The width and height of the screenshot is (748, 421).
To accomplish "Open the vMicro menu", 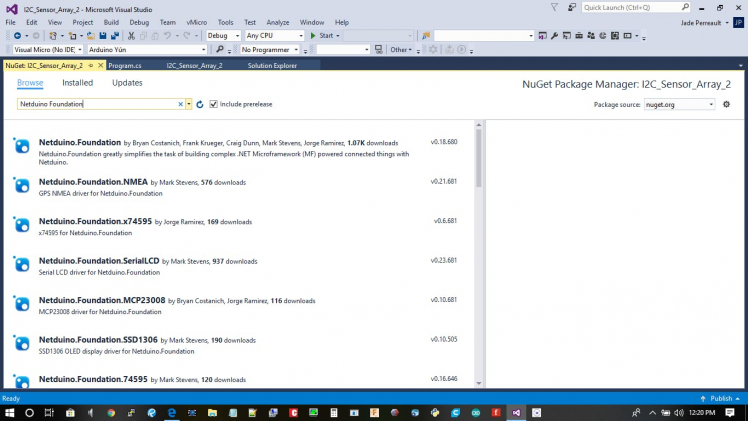I will coord(195,22).
